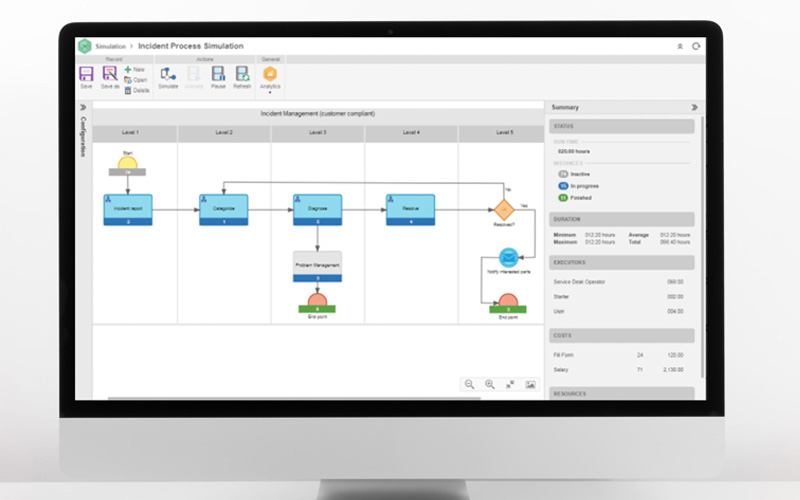Click the Simulation breadcrumb link
Viewport: 800px width, 500px height.
click(110, 46)
